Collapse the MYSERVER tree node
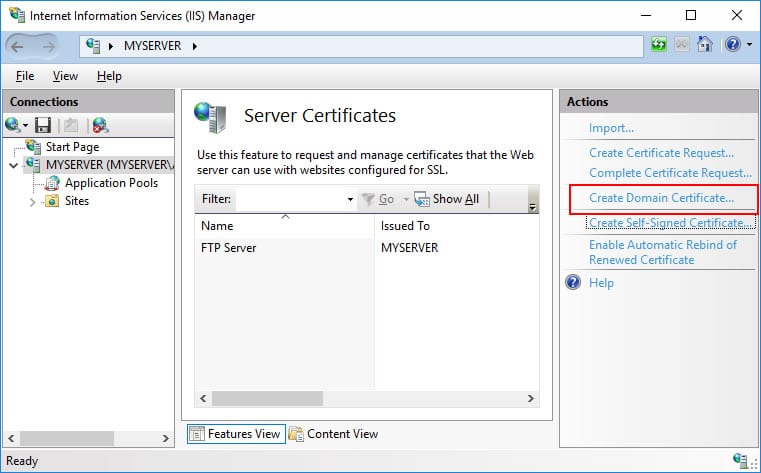 point(14,165)
